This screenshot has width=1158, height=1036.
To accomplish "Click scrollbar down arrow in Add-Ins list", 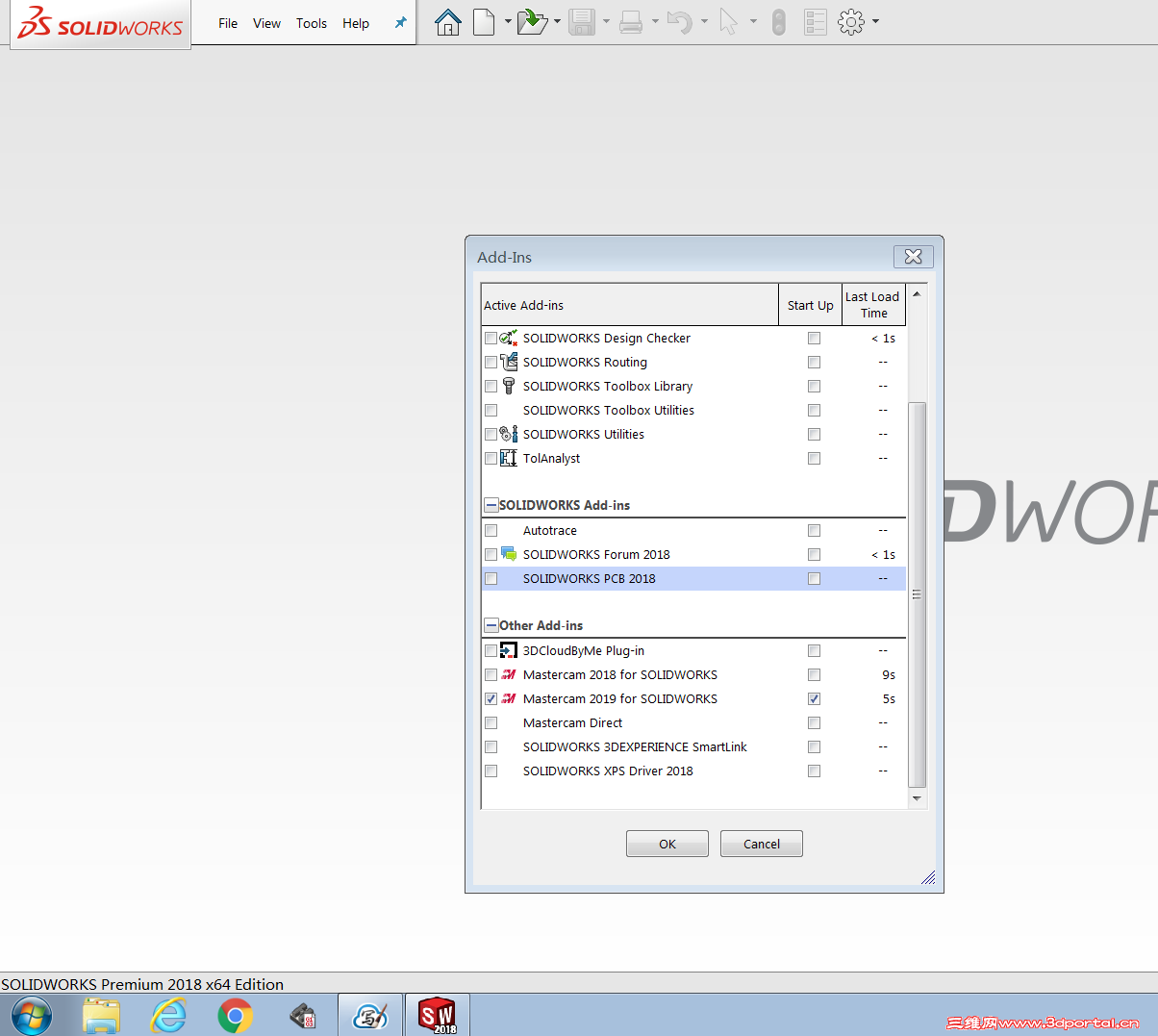I will coord(917,798).
